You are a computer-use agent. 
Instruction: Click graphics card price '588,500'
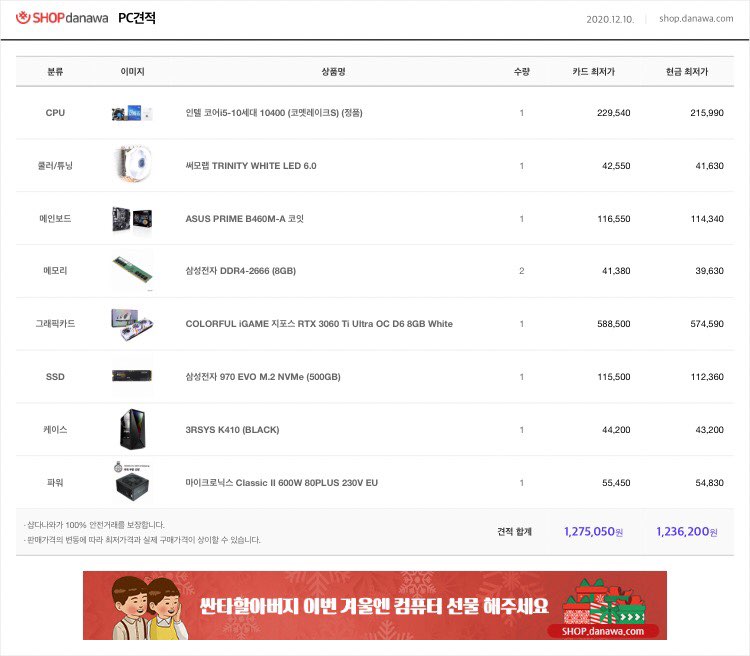(x=613, y=324)
